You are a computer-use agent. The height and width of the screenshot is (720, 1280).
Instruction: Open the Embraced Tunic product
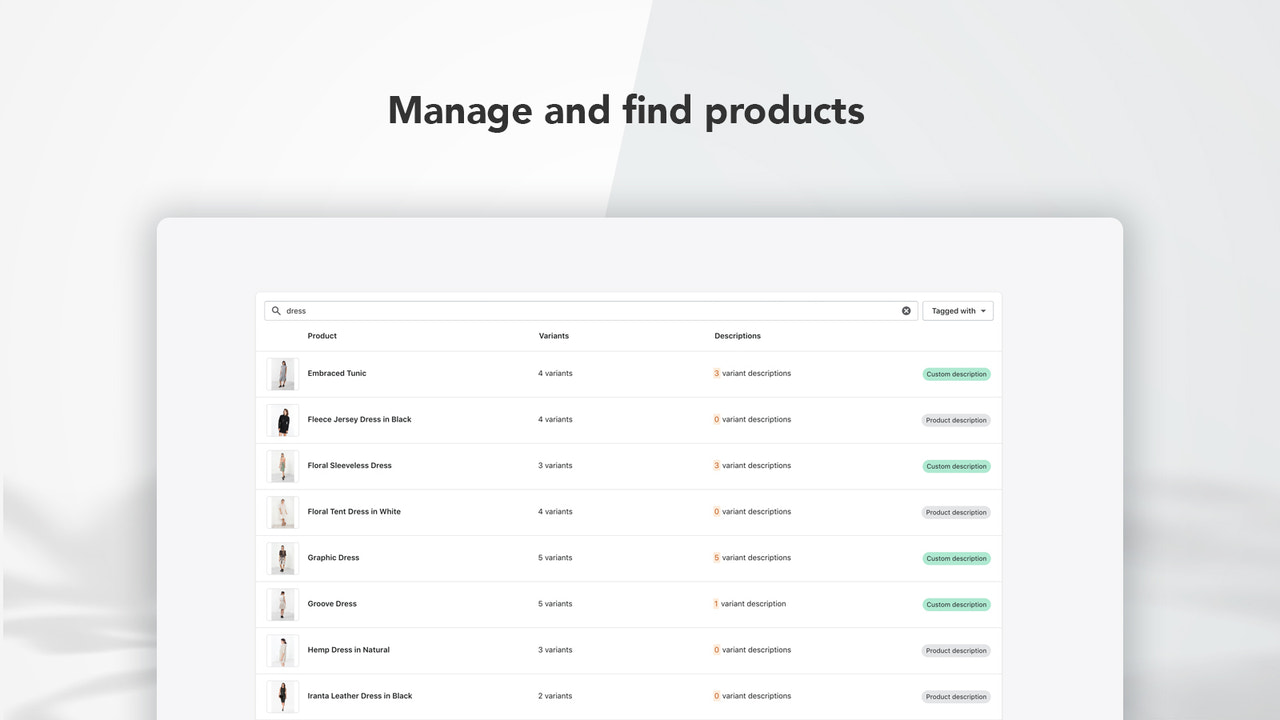pyautogui.click(x=337, y=373)
